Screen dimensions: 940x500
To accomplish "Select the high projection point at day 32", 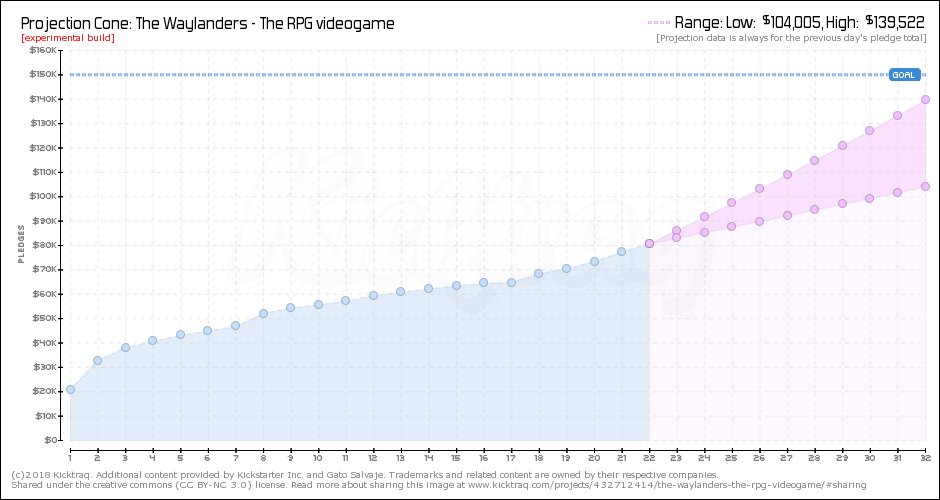I will click(925, 100).
